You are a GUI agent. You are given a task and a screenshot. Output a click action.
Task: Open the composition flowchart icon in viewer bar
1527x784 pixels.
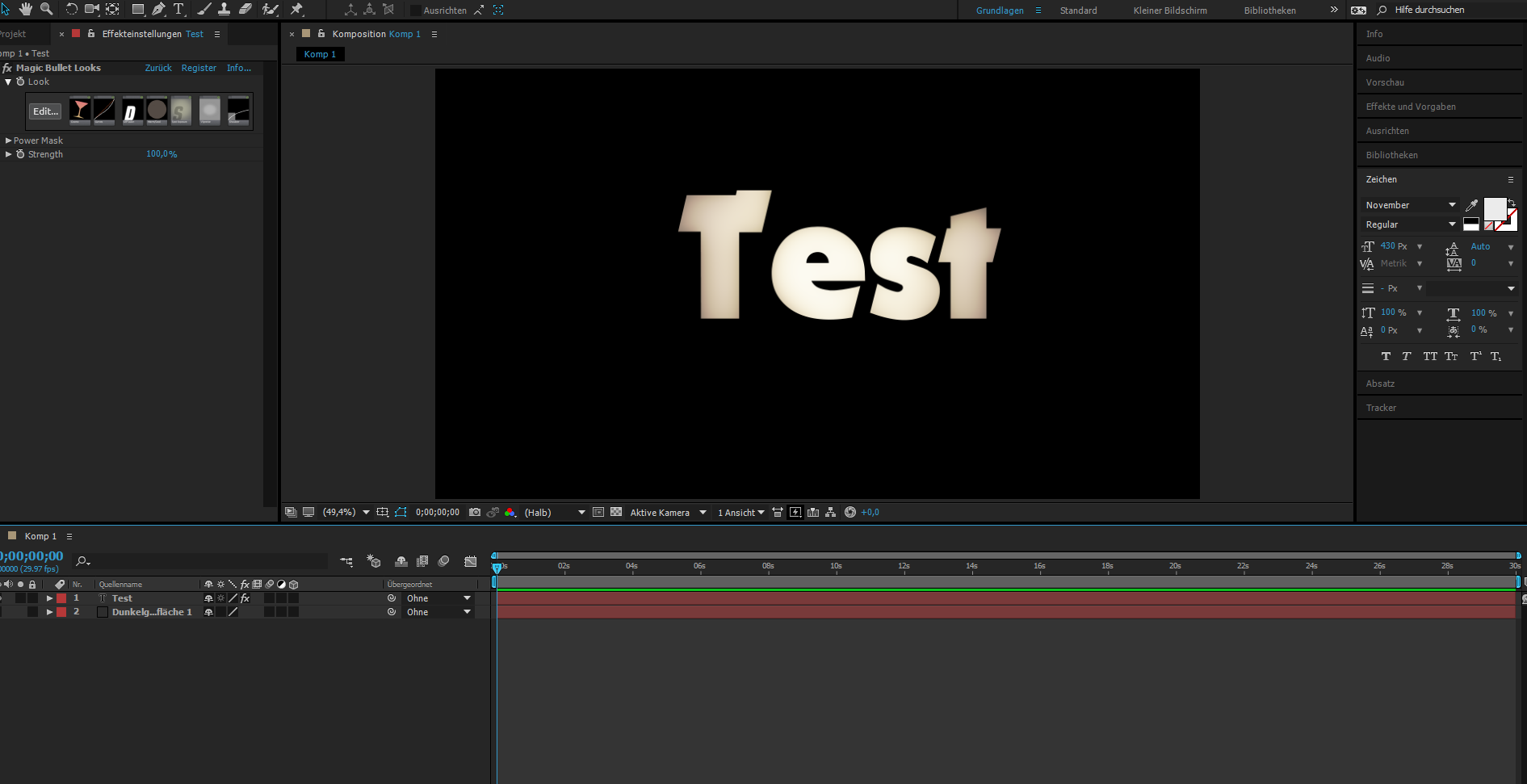point(830,513)
